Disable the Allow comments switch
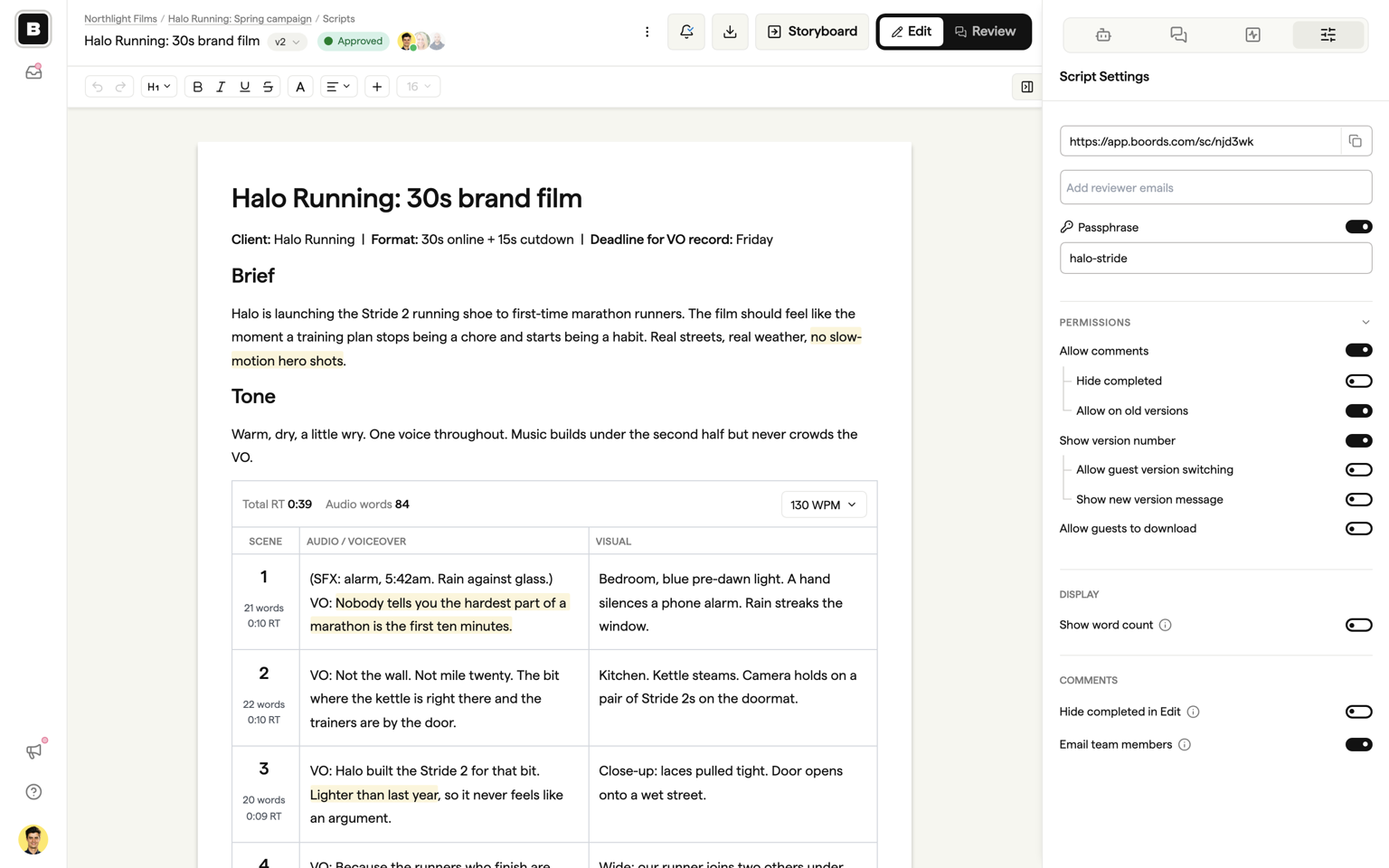The width and height of the screenshot is (1389, 868). pos(1358,351)
